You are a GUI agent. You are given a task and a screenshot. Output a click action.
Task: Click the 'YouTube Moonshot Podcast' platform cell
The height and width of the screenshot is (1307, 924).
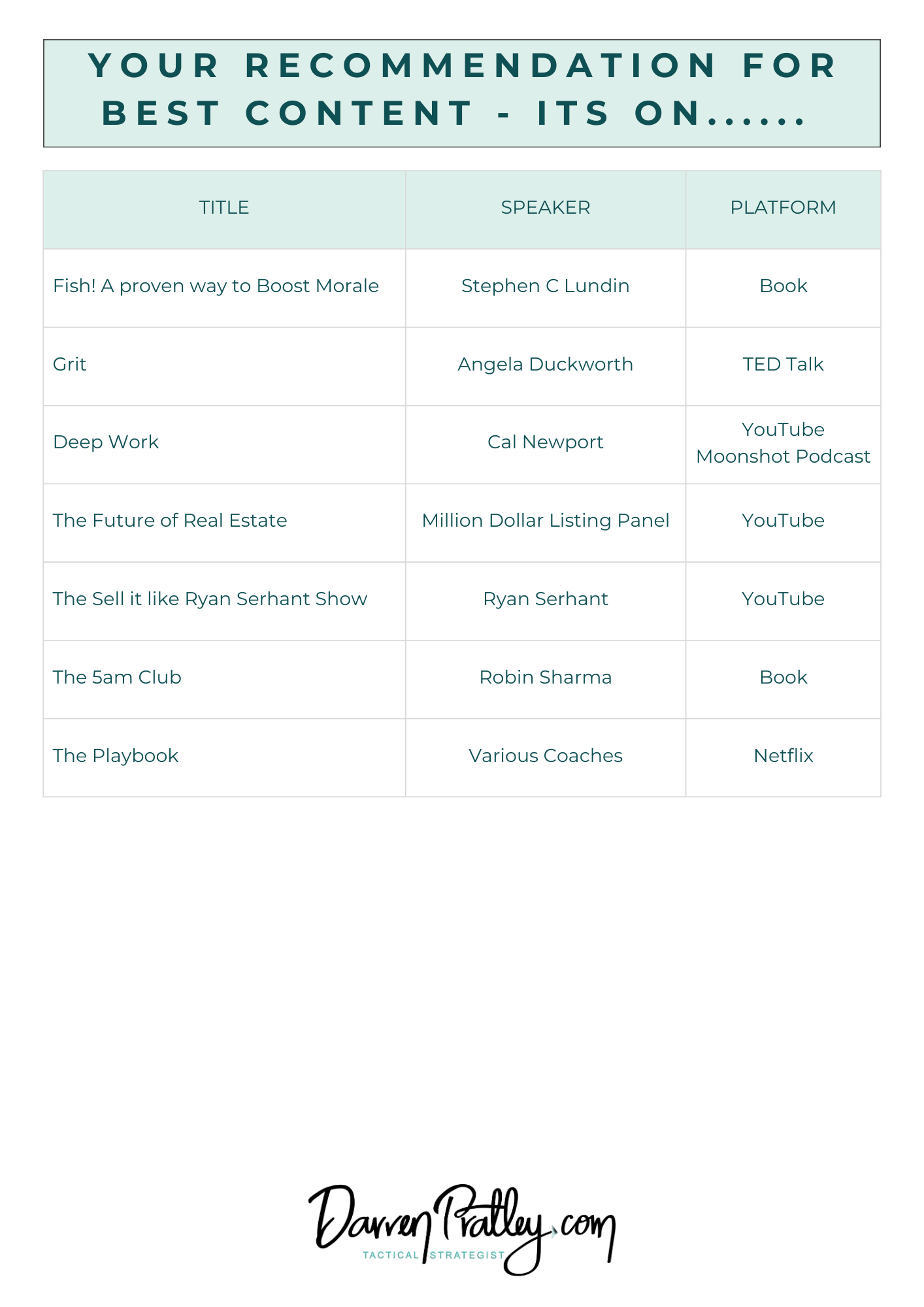click(783, 443)
